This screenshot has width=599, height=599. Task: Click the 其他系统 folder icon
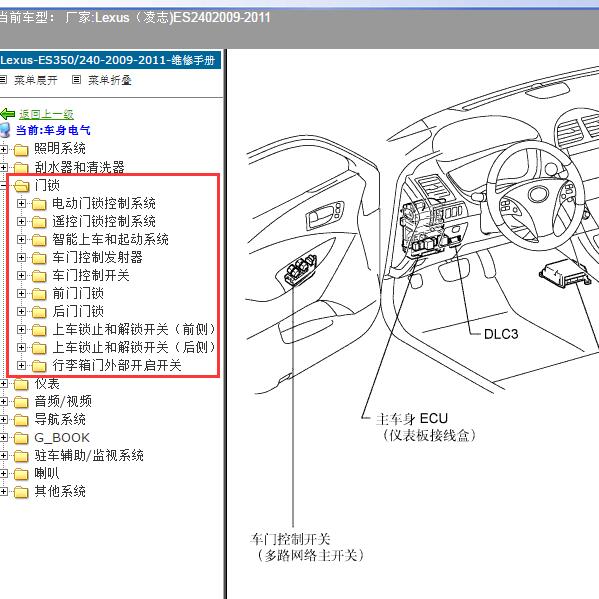(x=21, y=492)
